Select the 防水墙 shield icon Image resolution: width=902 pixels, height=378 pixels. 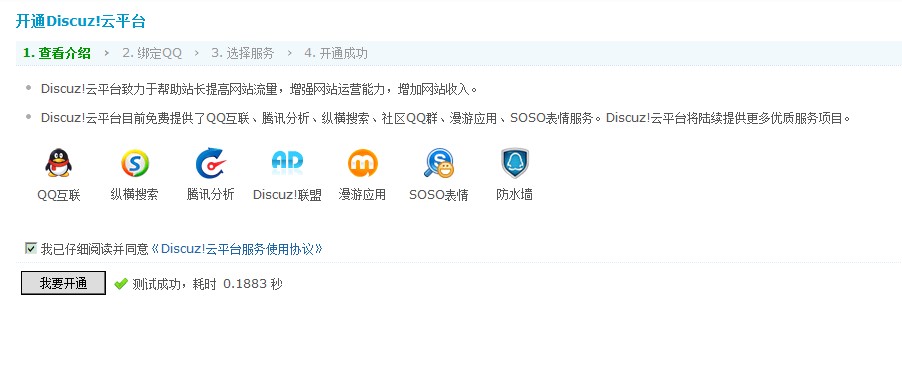(x=514, y=163)
